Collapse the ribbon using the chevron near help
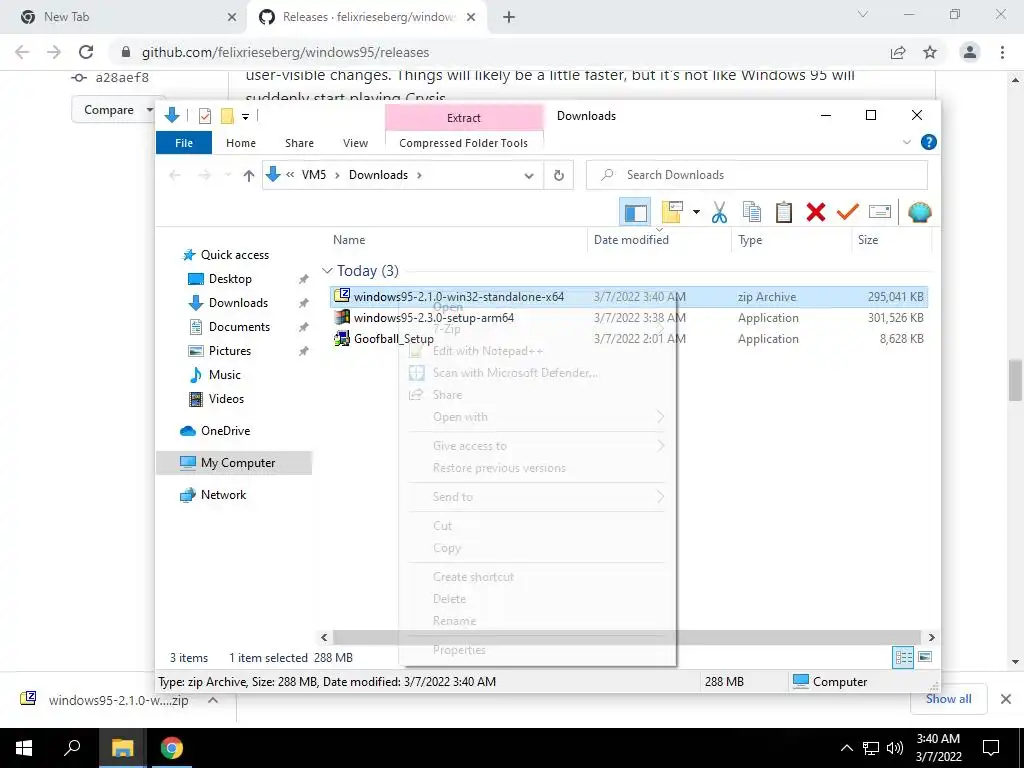The image size is (1024, 768). (x=906, y=142)
